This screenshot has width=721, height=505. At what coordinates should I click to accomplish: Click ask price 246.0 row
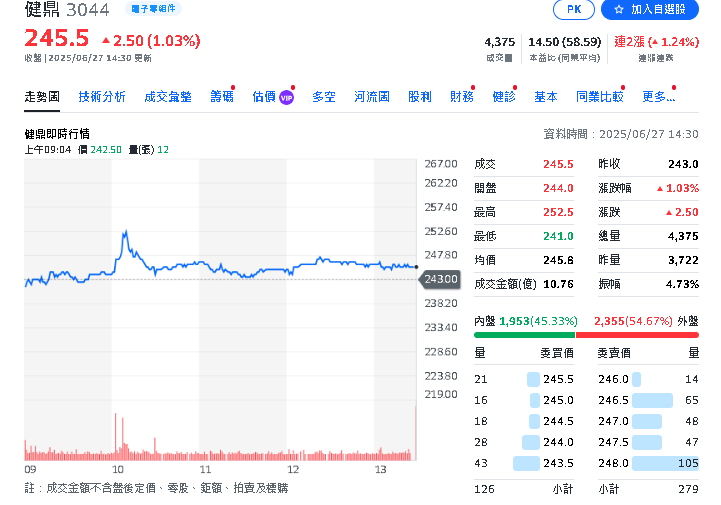tap(648, 379)
